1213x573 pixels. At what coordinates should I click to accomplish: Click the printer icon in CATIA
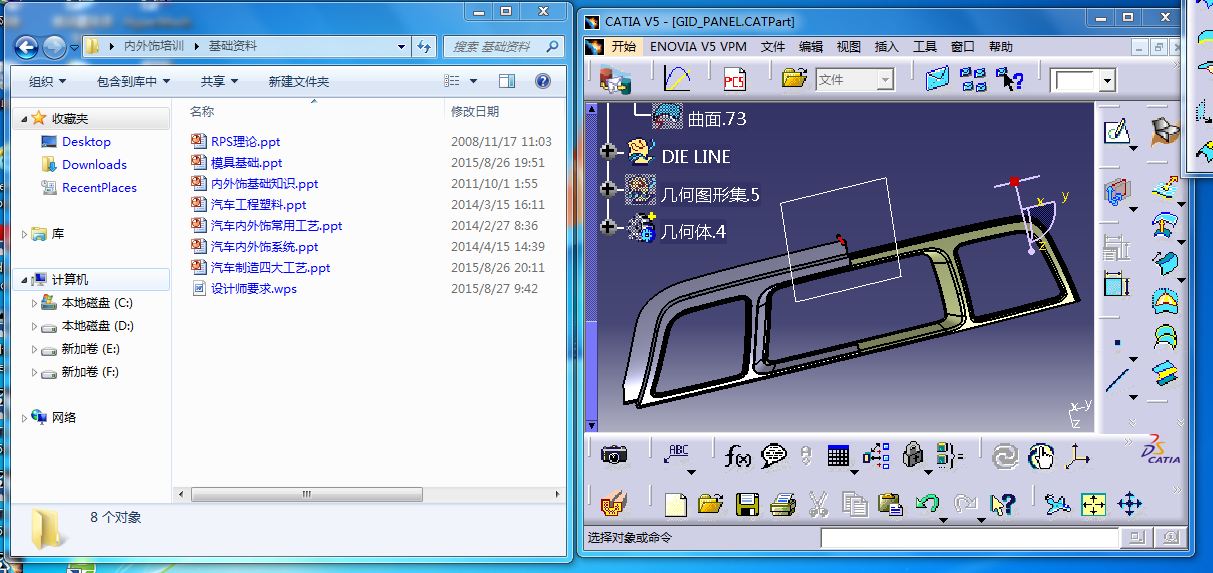click(x=782, y=505)
